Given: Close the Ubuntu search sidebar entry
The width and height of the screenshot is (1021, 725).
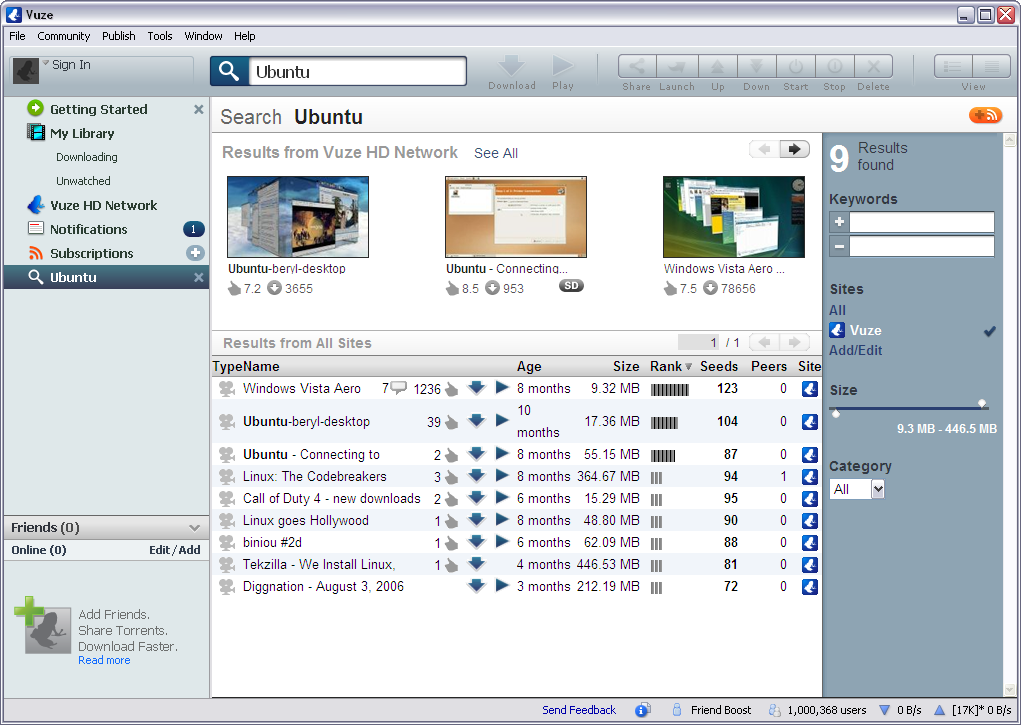Looking at the screenshot, I should point(199,277).
